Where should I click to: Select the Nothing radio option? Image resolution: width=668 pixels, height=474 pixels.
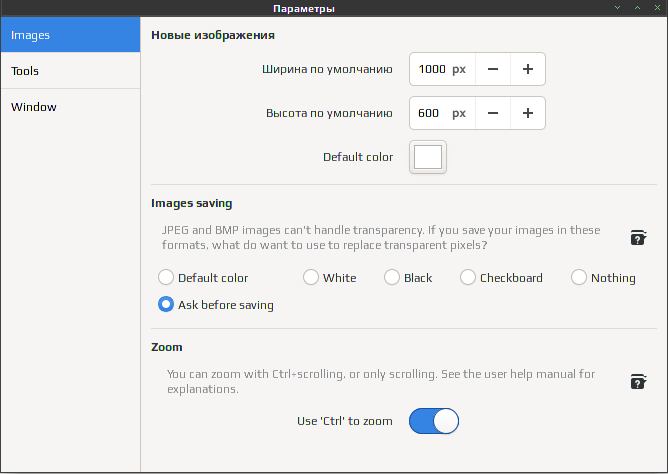pyautogui.click(x=603, y=278)
